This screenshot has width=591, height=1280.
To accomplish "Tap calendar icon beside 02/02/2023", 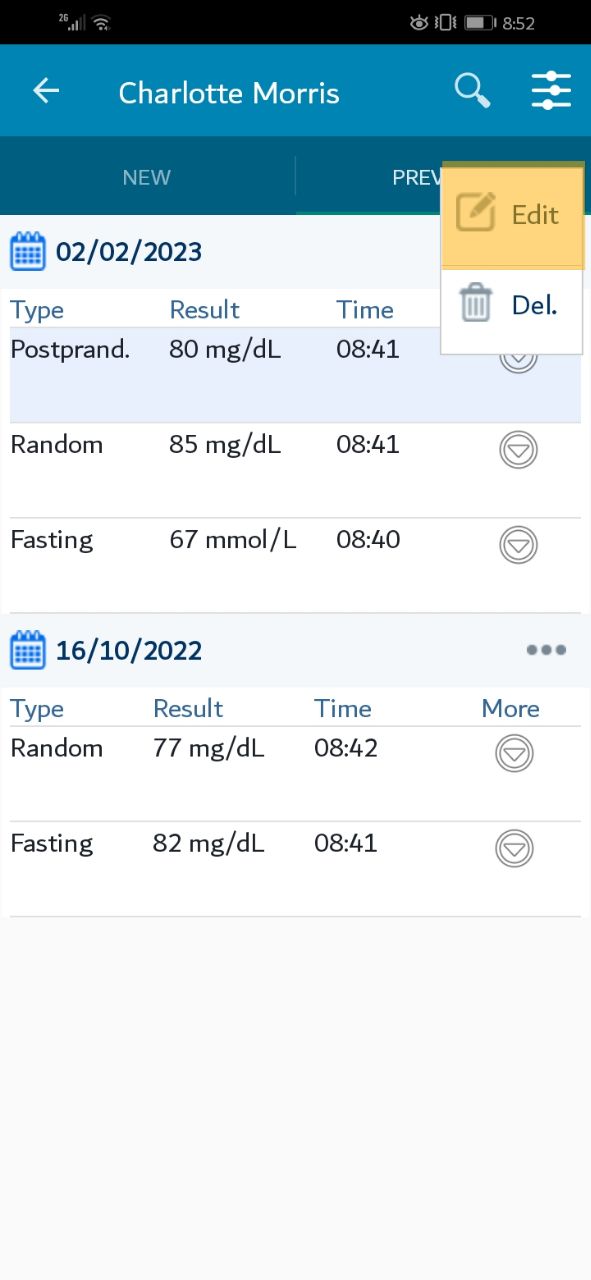I will coord(28,251).
